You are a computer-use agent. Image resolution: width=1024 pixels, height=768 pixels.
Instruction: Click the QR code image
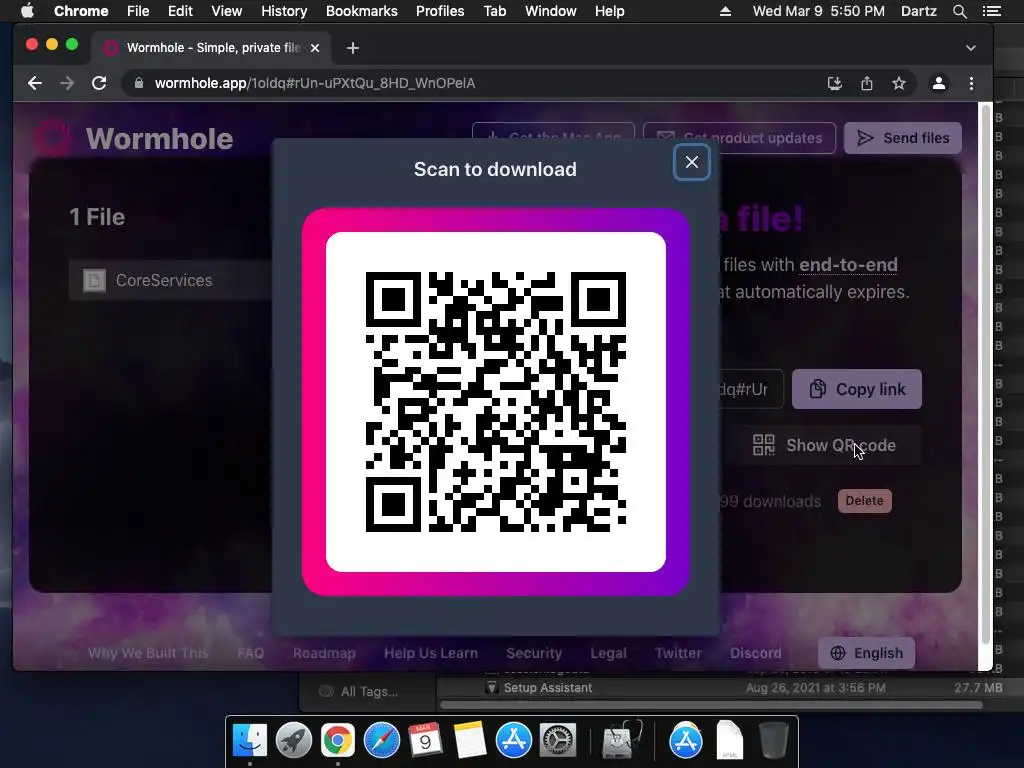496,402
